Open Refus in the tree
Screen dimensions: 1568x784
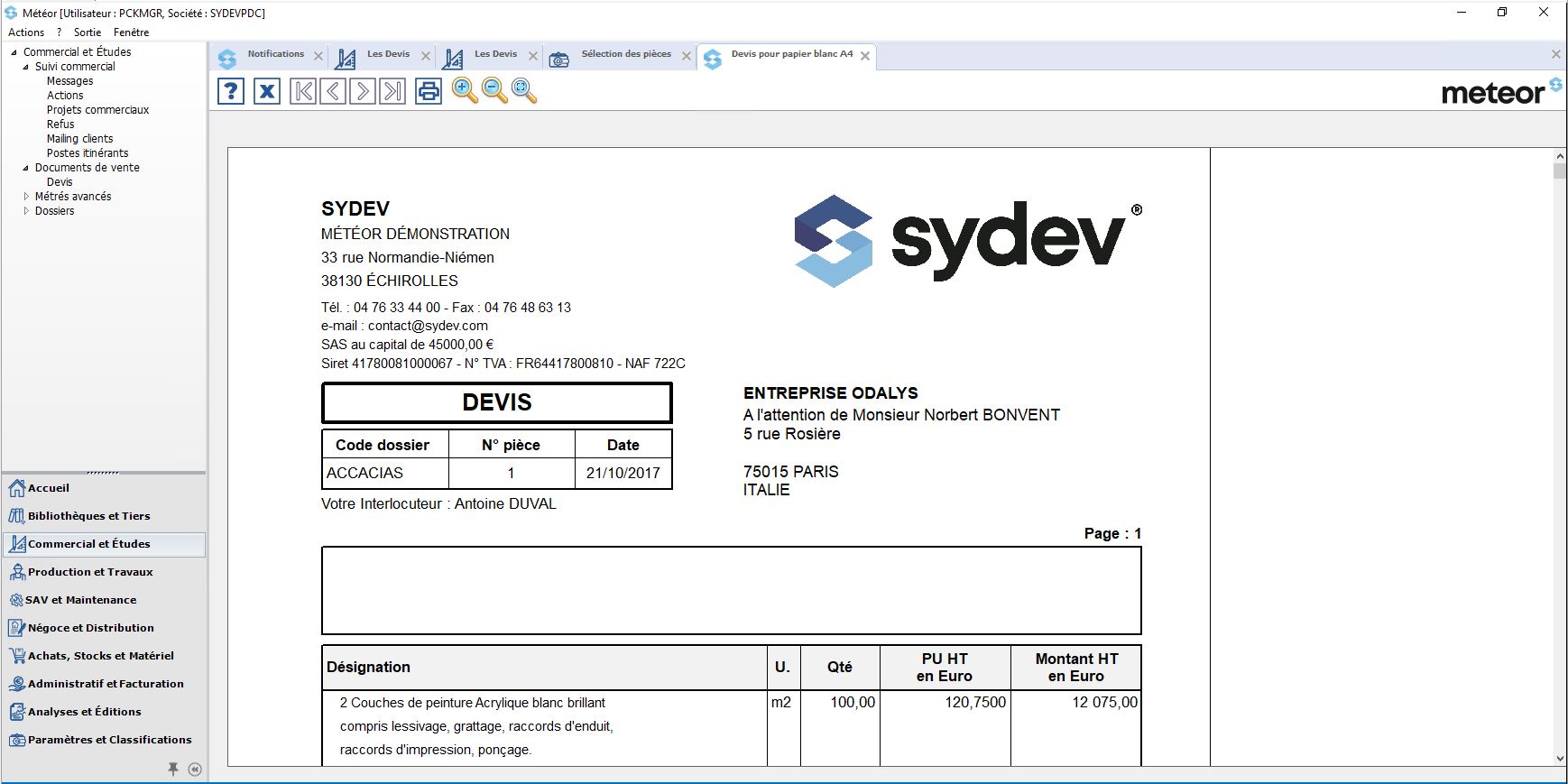[x=60, y=125]
